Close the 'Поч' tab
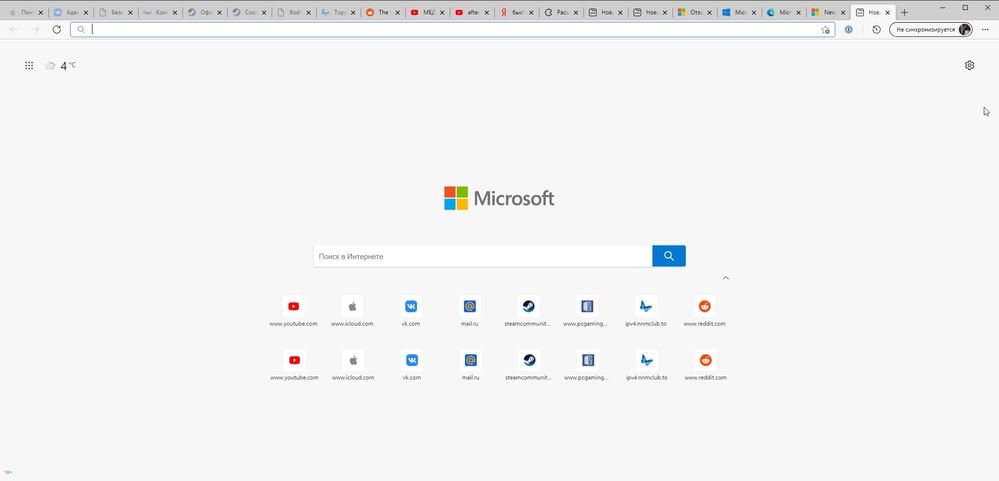 [41, 13]
